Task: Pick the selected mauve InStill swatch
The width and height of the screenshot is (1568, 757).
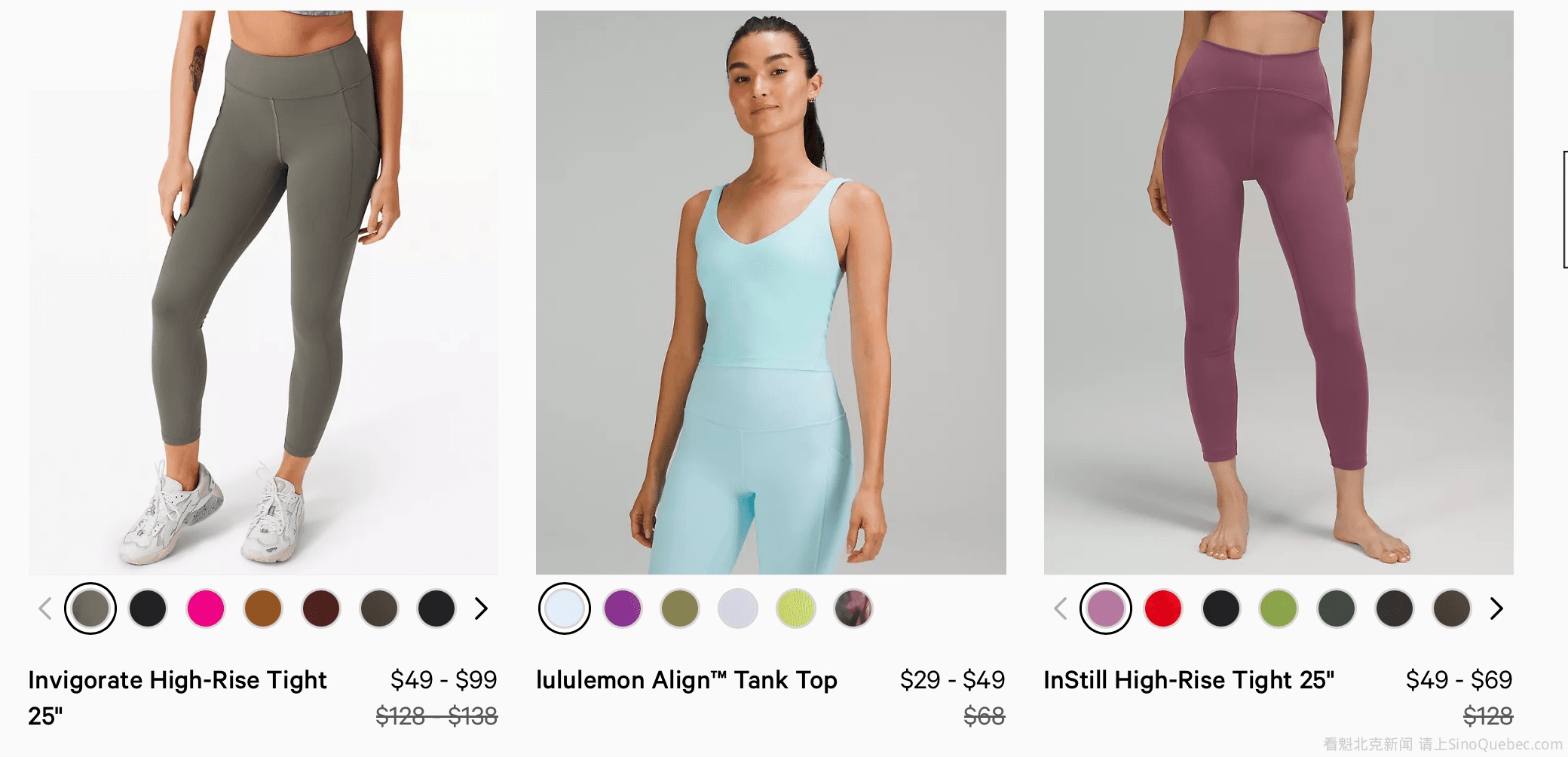Action: coord(1106,608)
